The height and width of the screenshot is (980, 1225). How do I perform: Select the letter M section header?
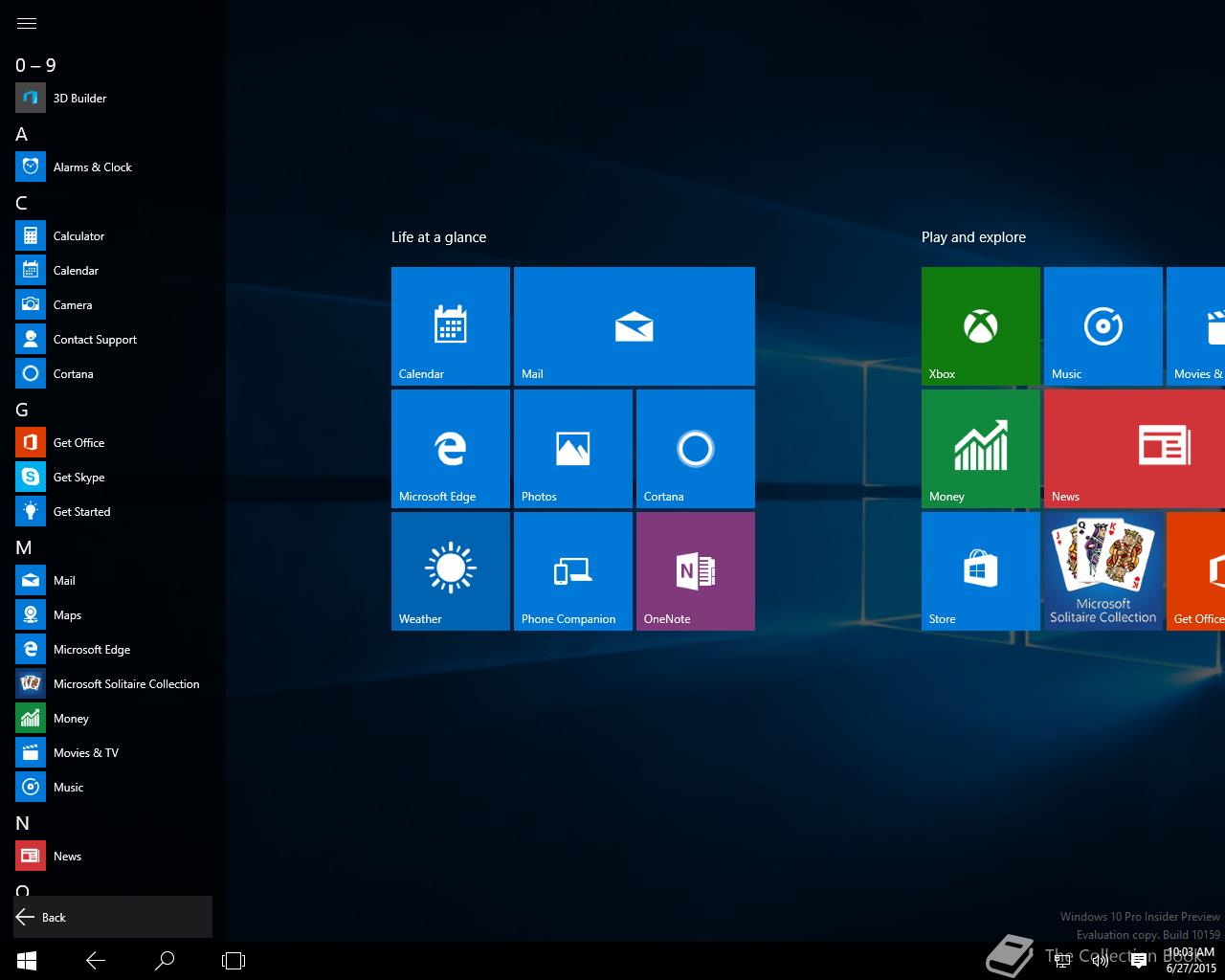24,547
